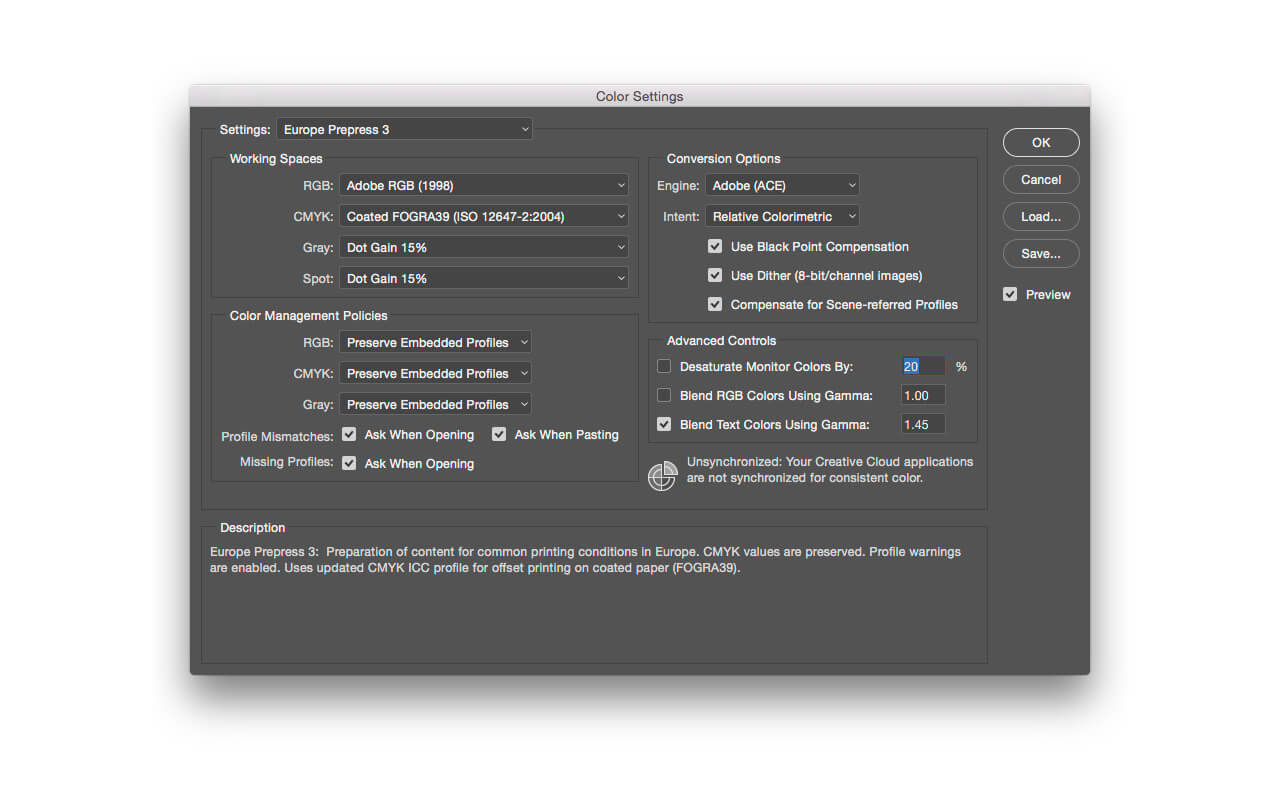
Task: Uncheck Use Dither for 8-bit images
Action: click(715, 275)
